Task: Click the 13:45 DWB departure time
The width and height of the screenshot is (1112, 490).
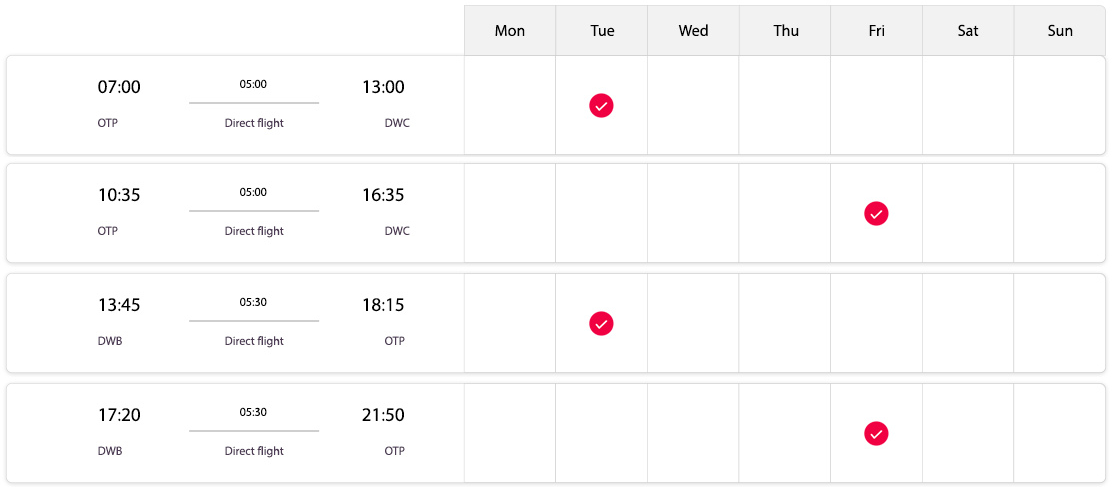Action: [119, 305]
